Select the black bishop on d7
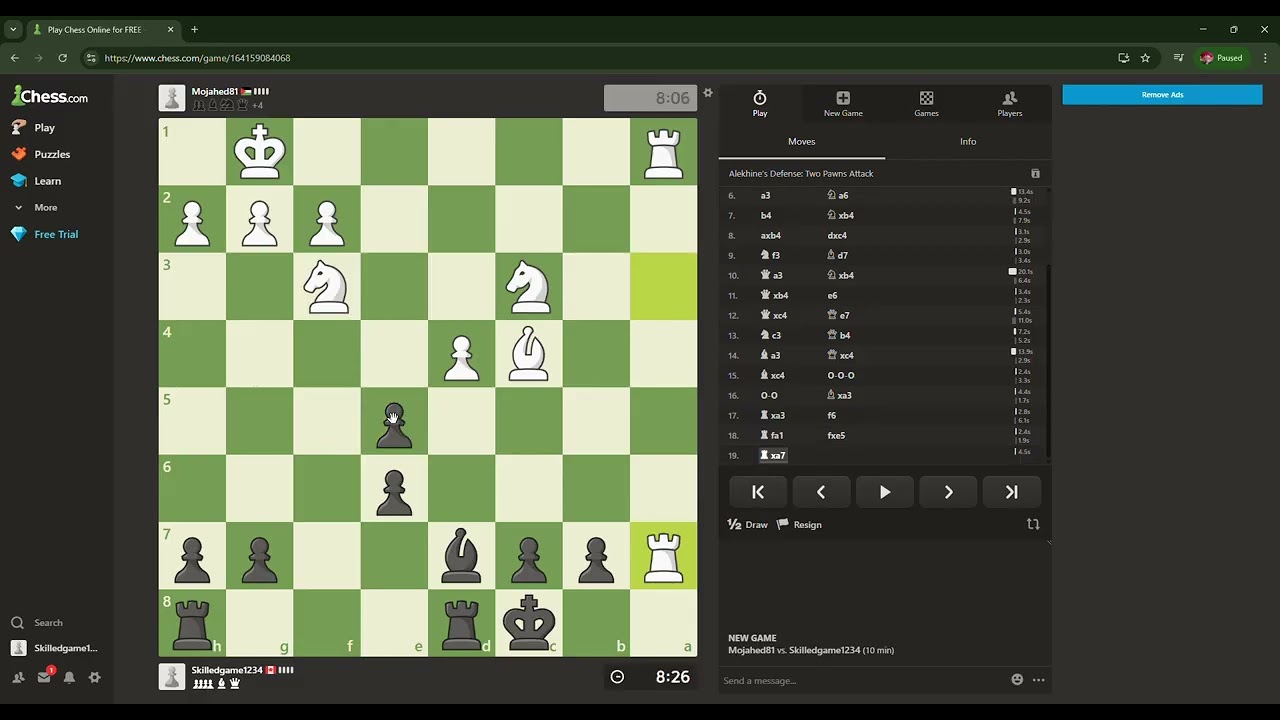This screenshot has width=1280, height=720. click(462, 556)
